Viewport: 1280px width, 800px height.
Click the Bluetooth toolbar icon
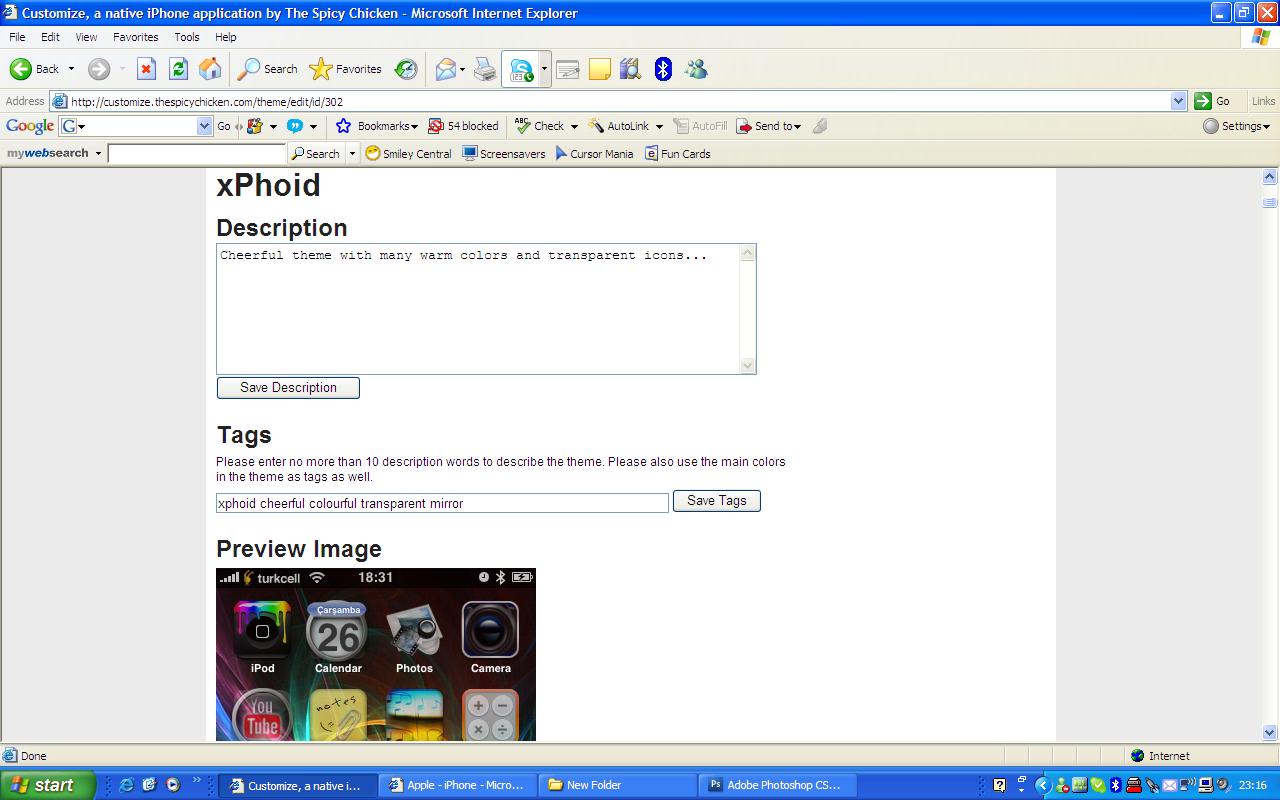(663, 69)
